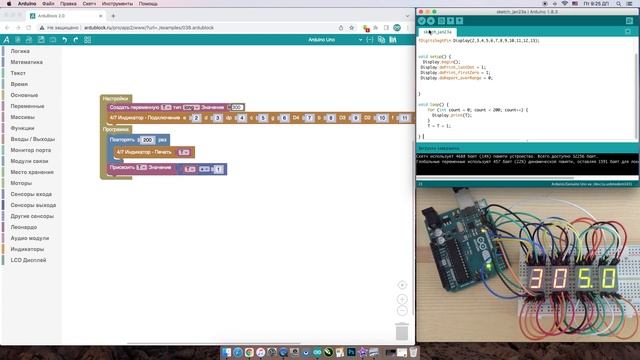The width and height of the screenshot is (640, 360).
Task: Select the Программа loop block header
Action: point(116,129)
